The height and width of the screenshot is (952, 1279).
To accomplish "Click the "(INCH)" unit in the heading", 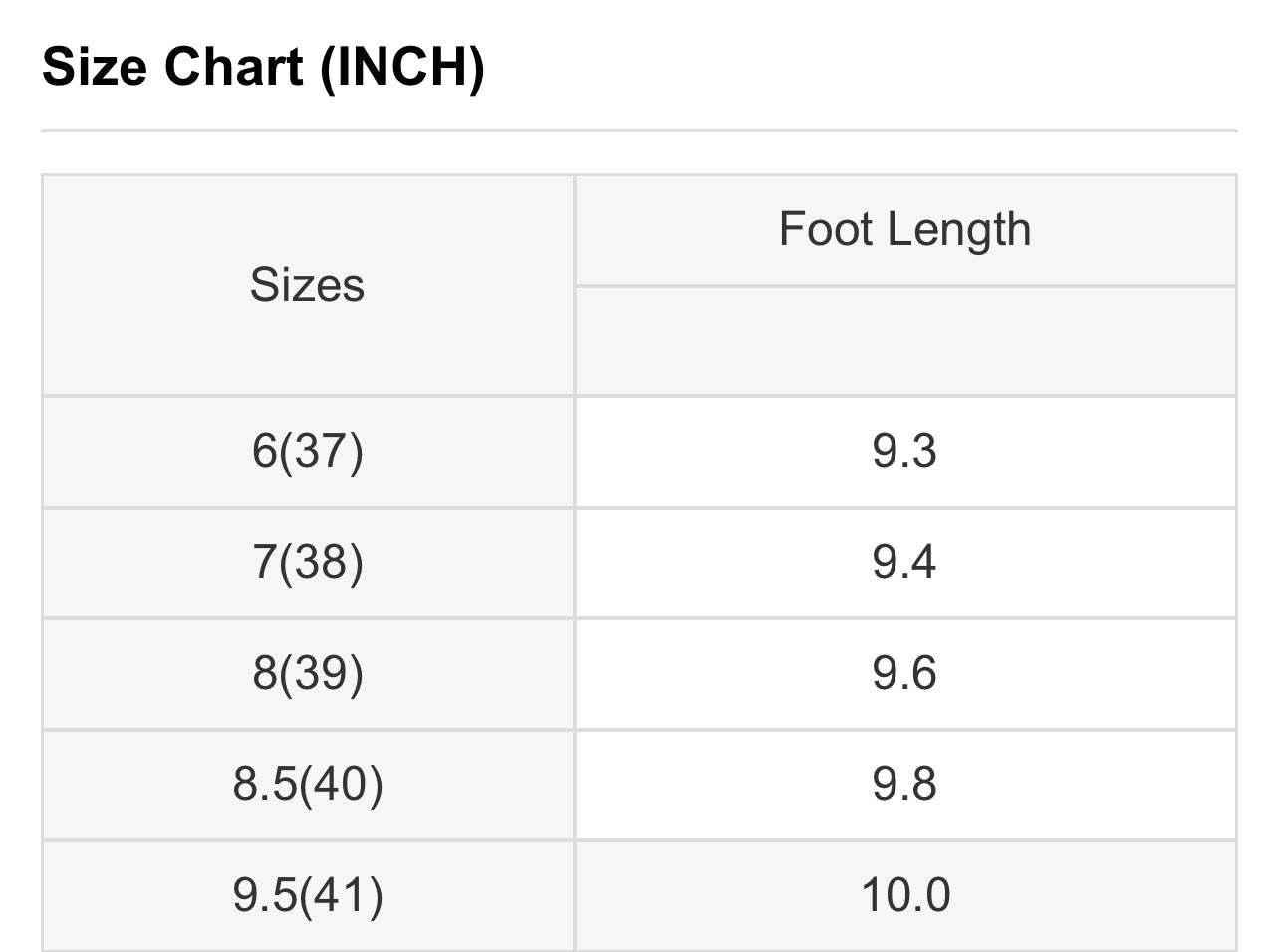I will coord(402,68).
